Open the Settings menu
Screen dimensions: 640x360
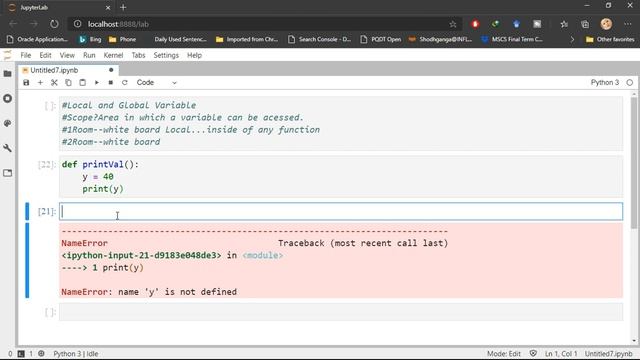(x=166, y=55)
